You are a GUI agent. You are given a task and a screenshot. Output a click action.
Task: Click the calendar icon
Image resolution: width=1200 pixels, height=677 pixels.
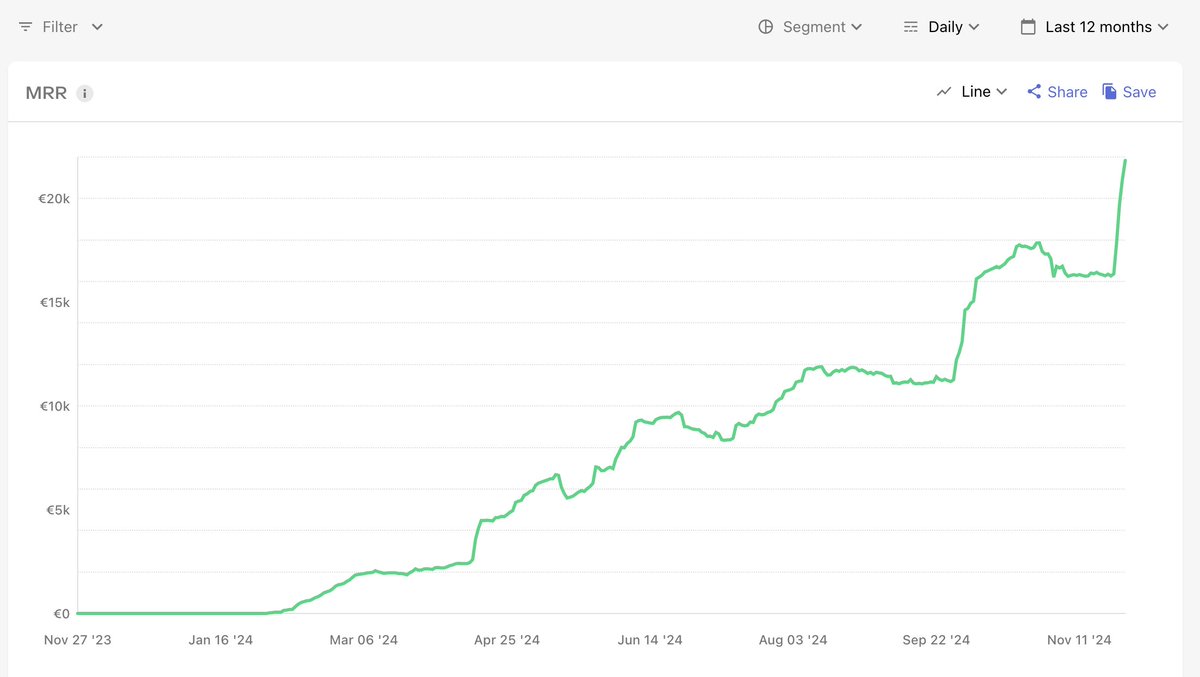[x=1028, y=27]
